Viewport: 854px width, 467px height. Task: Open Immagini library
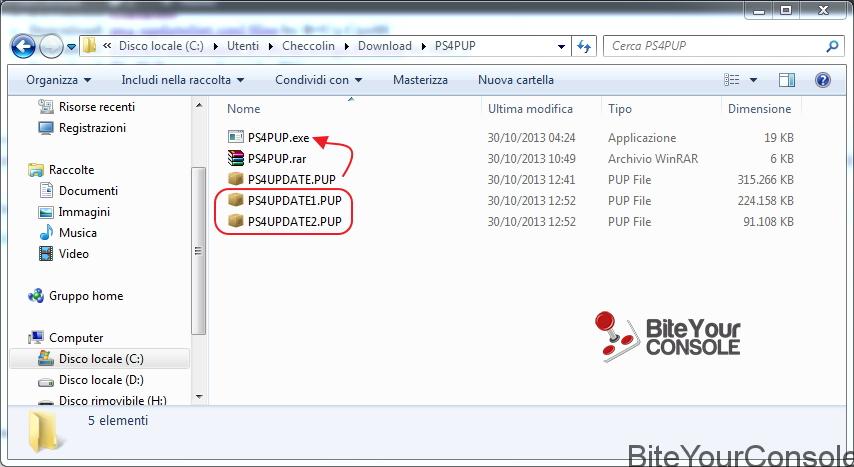pyautogui.click(x=84, y=212)
